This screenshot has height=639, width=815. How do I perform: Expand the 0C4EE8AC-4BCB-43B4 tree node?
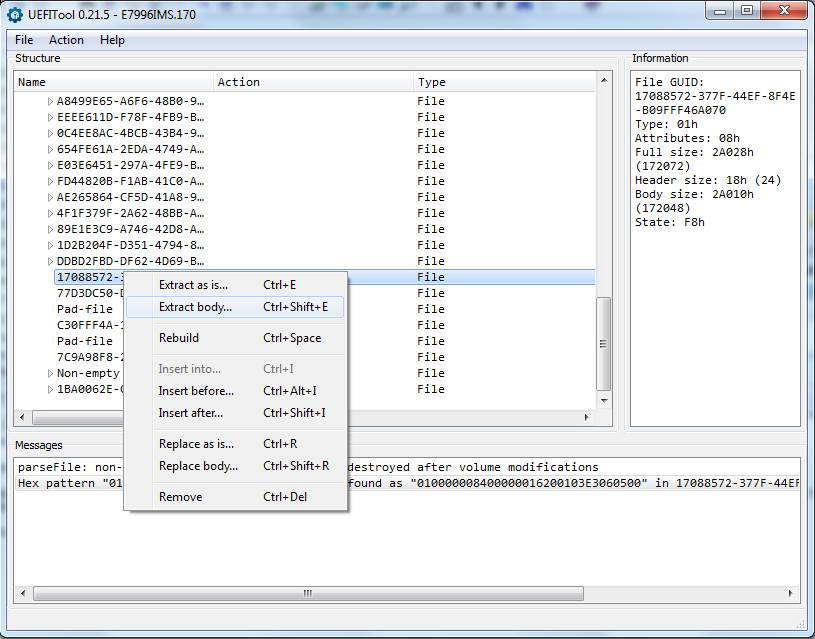[50, 134]
